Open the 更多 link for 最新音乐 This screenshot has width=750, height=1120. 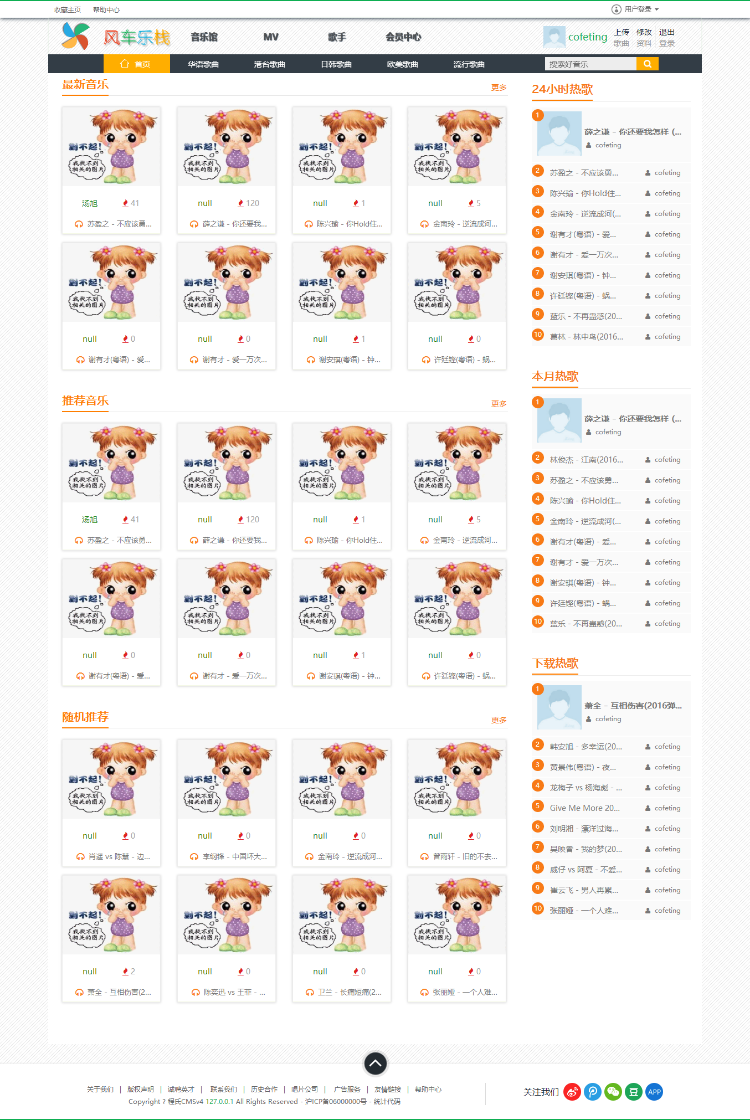(499, 87)
